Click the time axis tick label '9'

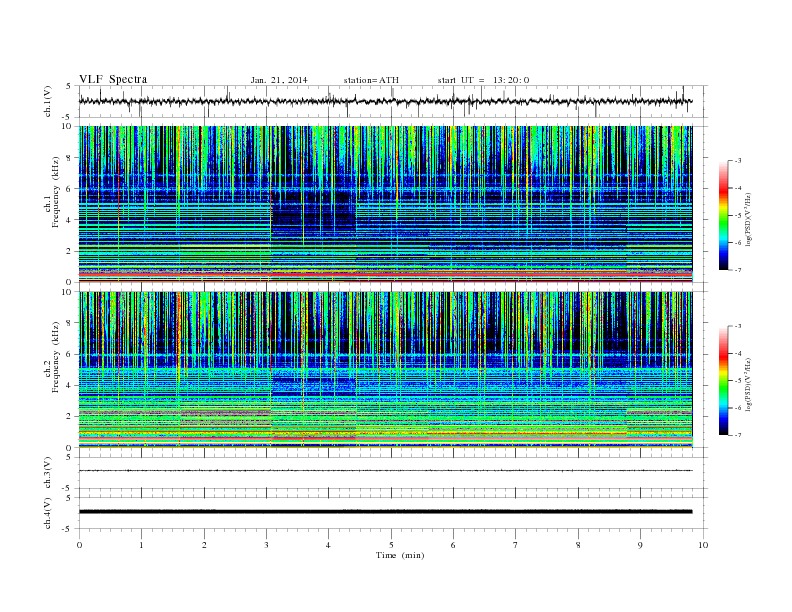(x=640, y=545)
